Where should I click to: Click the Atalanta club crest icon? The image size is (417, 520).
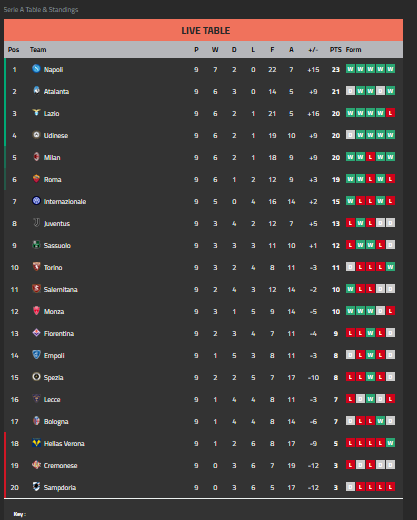[x=36, y=90]
